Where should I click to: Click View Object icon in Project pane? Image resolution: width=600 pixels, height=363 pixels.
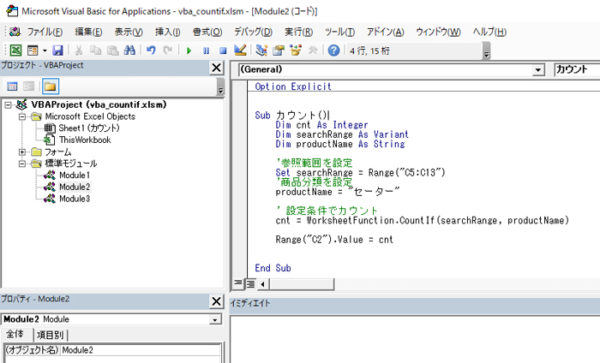click(x=29, y=86)
